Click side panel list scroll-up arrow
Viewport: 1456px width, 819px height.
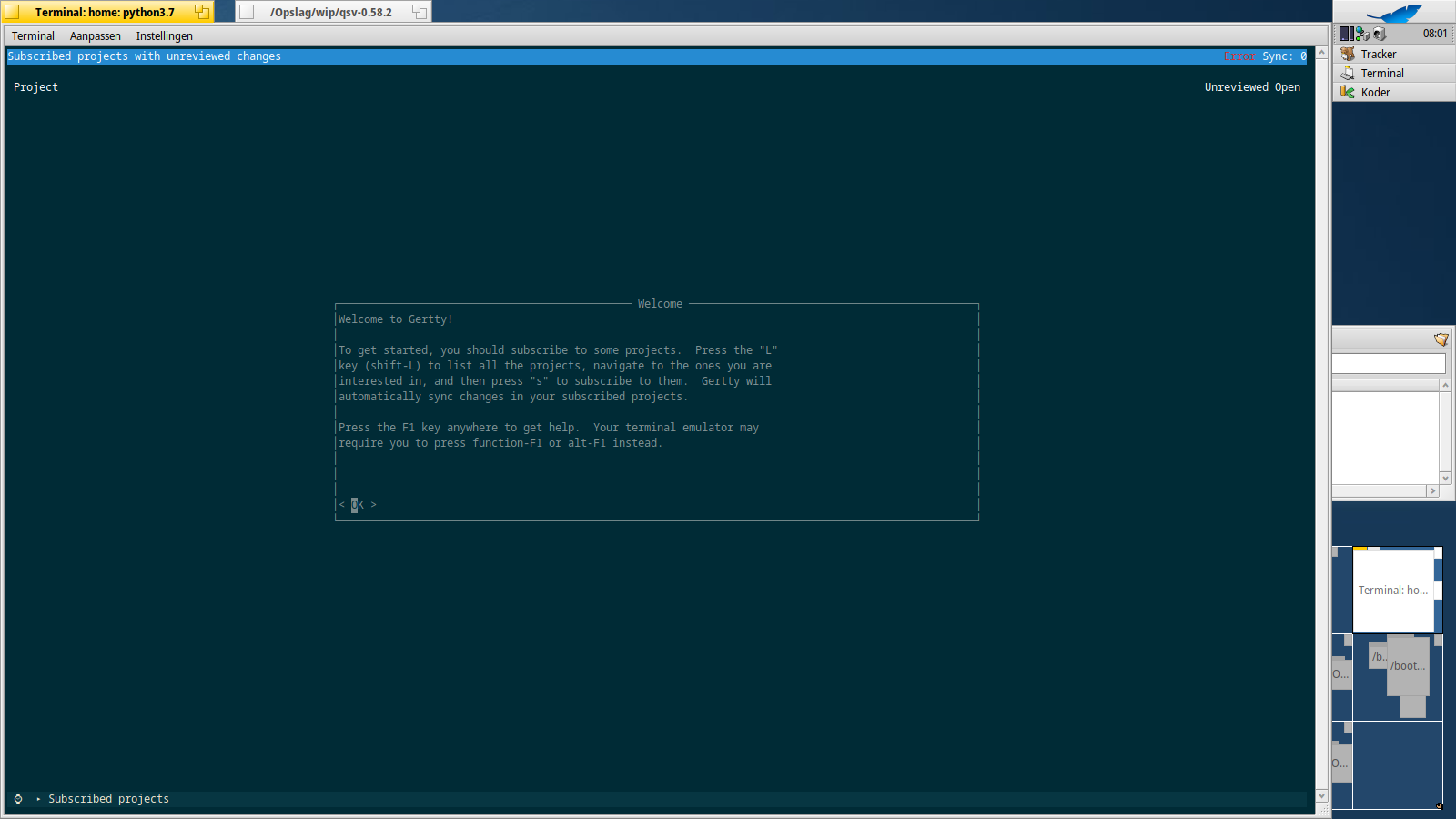pyautogui.click(x=1445, y=386)
